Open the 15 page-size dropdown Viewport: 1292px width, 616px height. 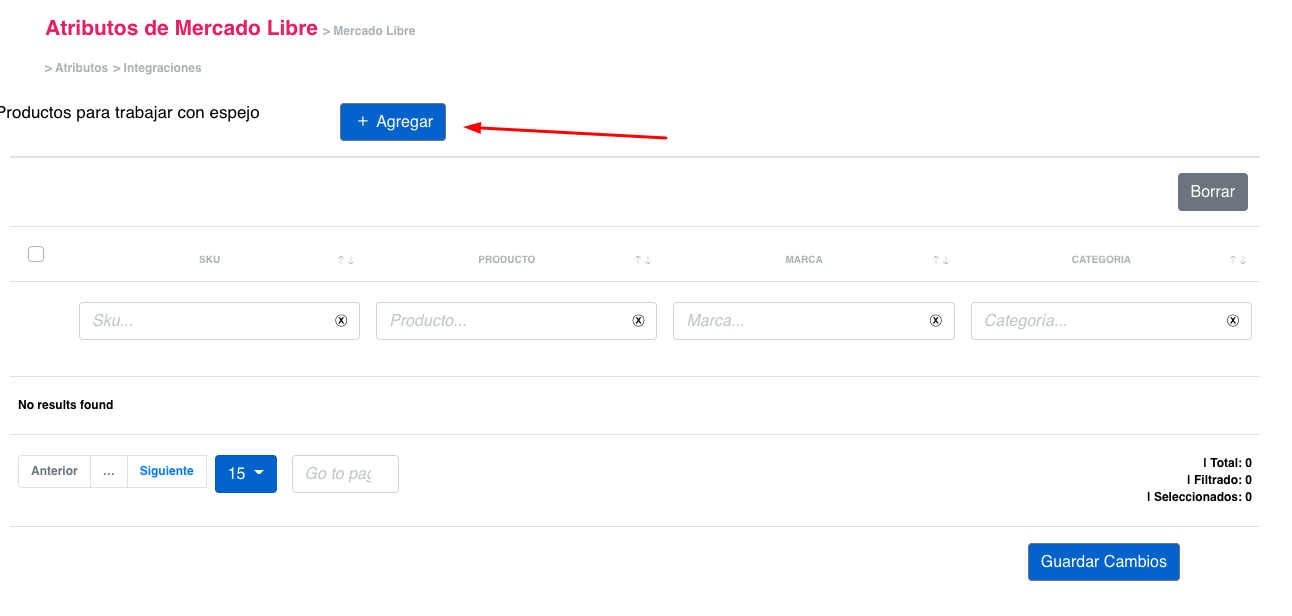tap(246, 474)
